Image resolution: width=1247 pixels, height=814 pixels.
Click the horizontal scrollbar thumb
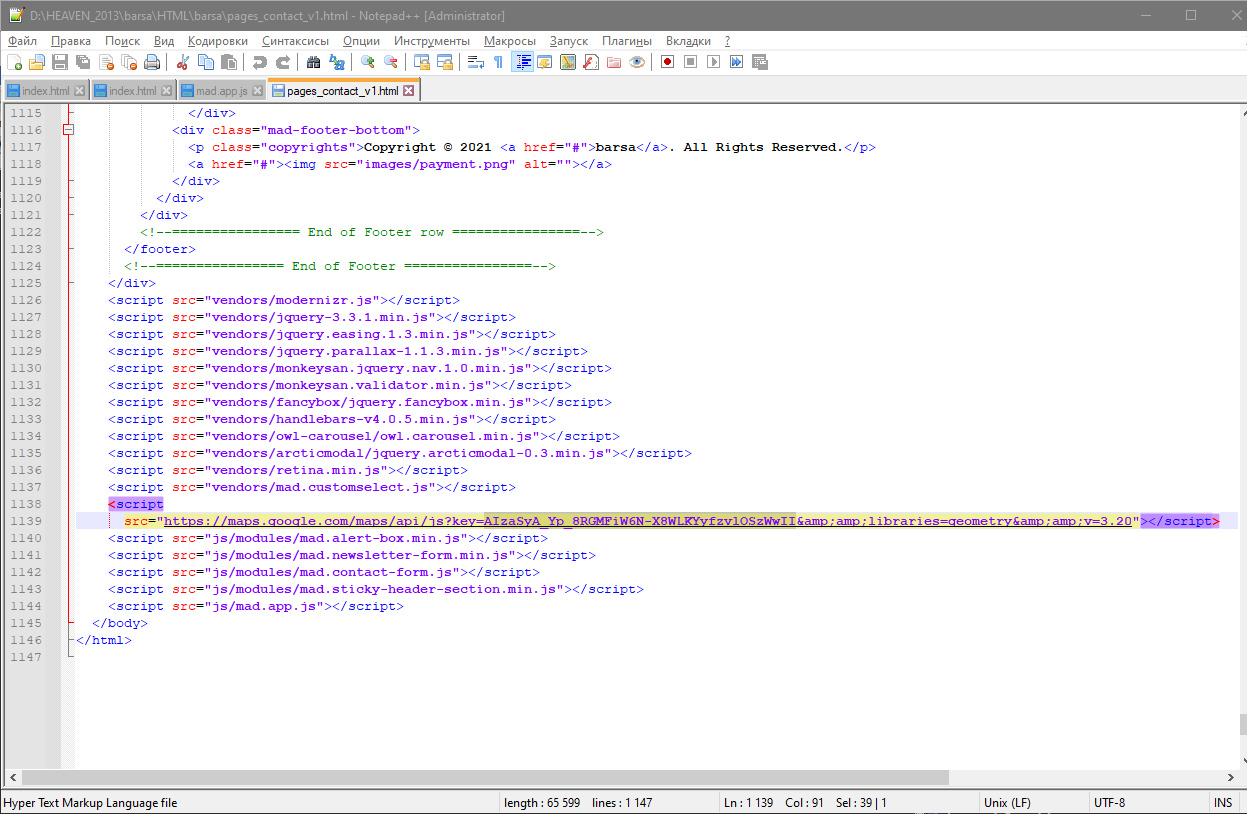485,777
